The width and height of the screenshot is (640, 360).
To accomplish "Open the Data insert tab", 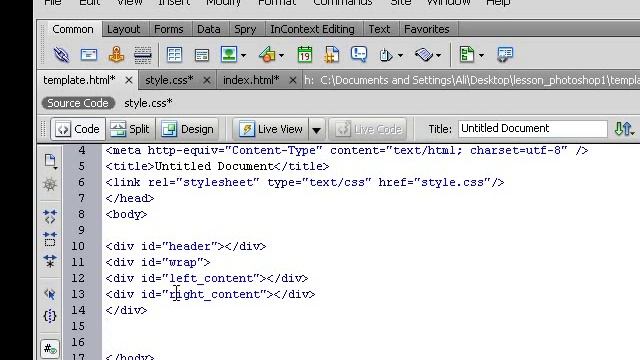I will tap(209, 29).
